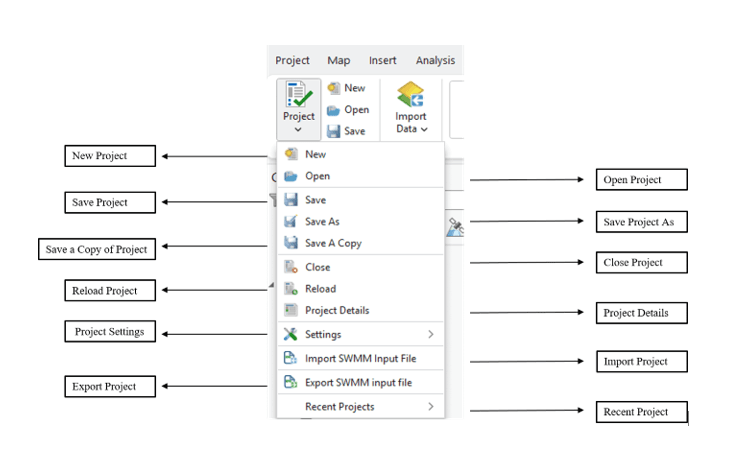Expand the Import Data dropdown arrow
This screenshot has width=752, height=467.
click(424, 129)
